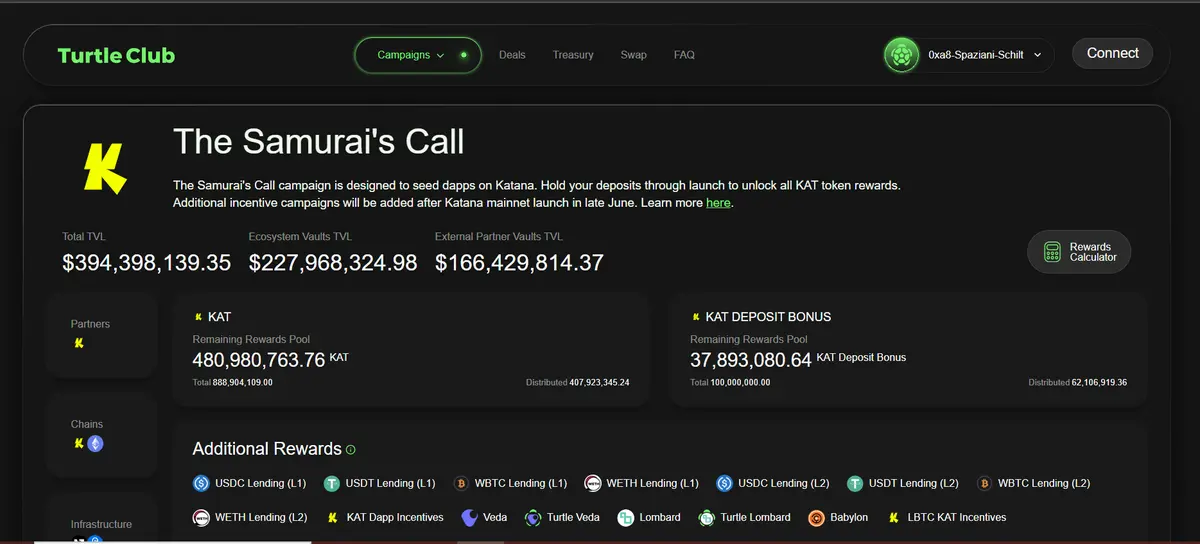Viewport: 1200px width, 544px height.
Task: Expand the 0xa8-Spaziani-Schilt account dropdown
Action: [968, 55]
